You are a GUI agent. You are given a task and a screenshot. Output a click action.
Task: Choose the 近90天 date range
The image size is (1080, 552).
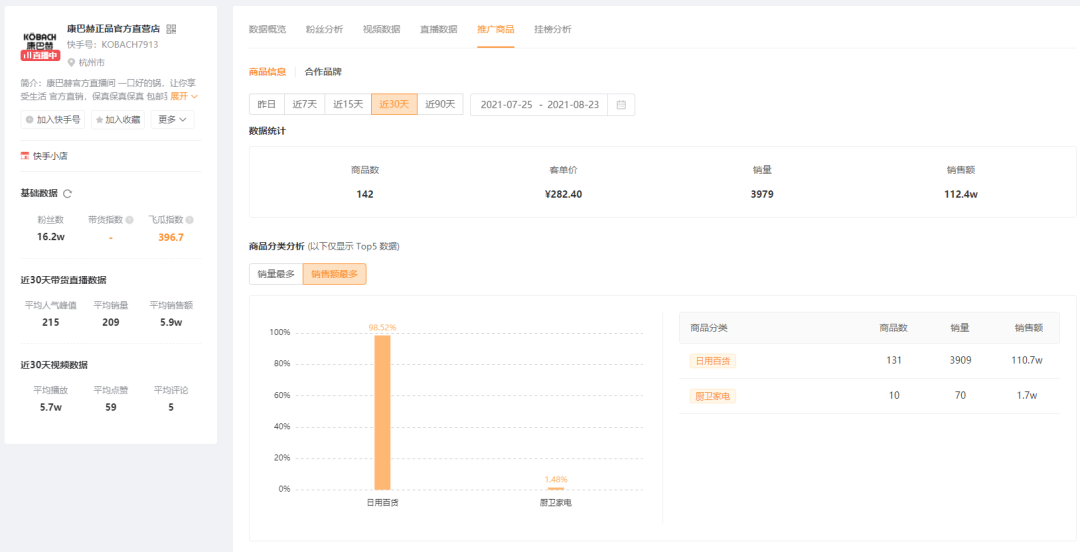click(x=440, y=104)
